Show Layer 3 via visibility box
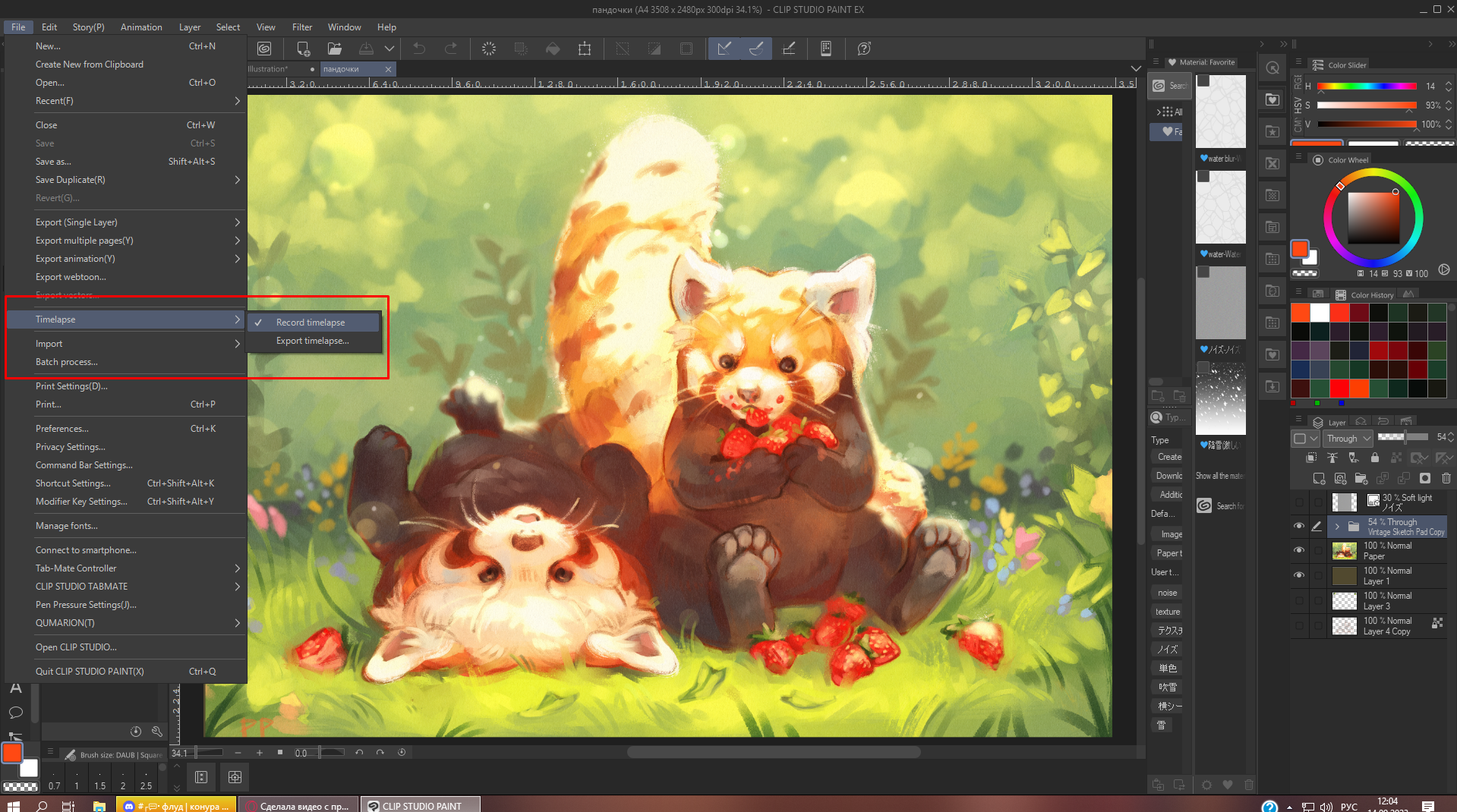Screen dimensions: 1457x812 point(1299,600)
